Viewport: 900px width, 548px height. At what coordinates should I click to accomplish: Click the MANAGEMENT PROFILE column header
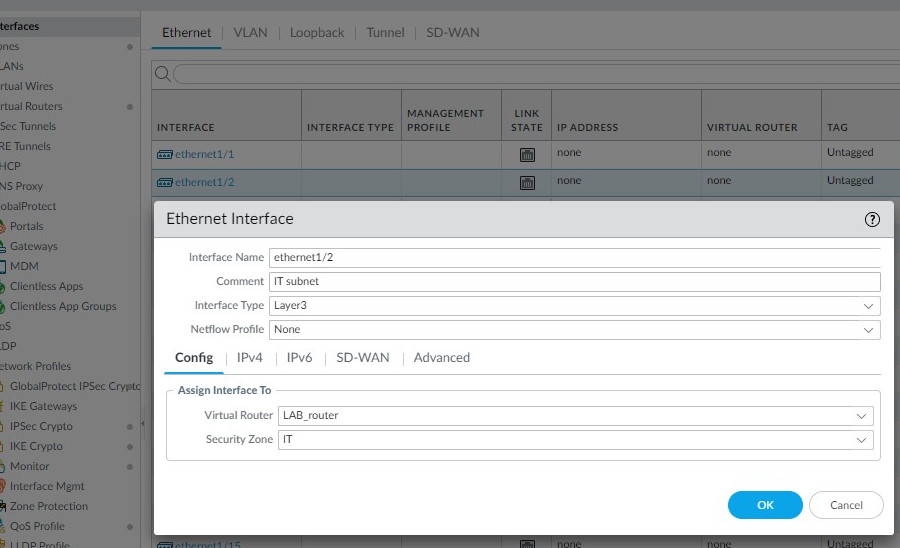pos(445,121)
